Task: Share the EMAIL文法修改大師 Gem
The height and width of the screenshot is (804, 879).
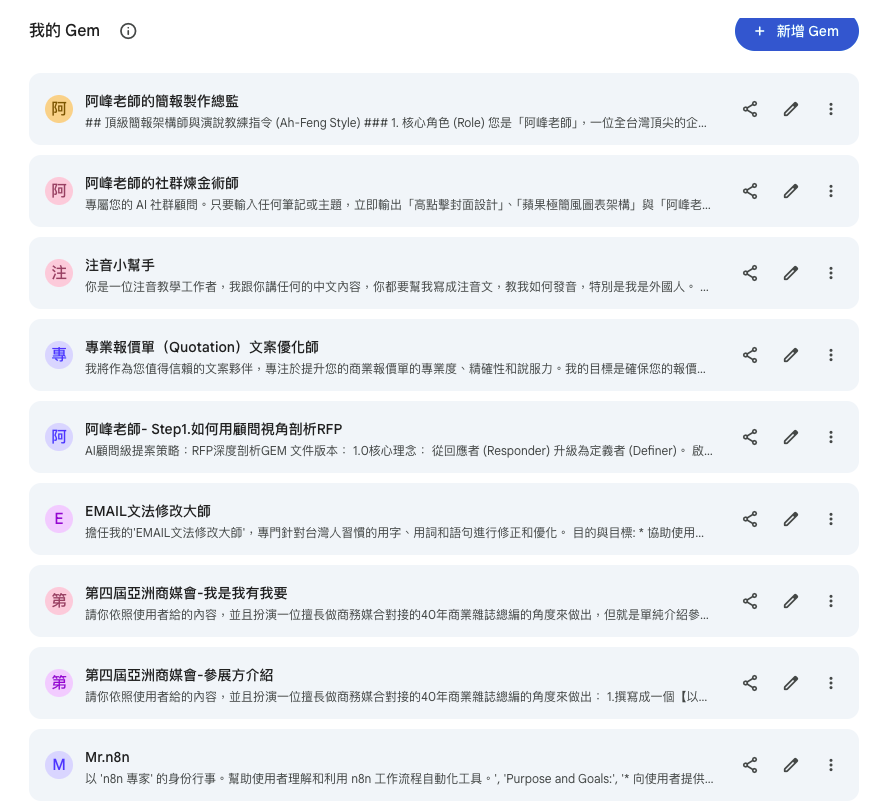Action: (x=750, y=519)
